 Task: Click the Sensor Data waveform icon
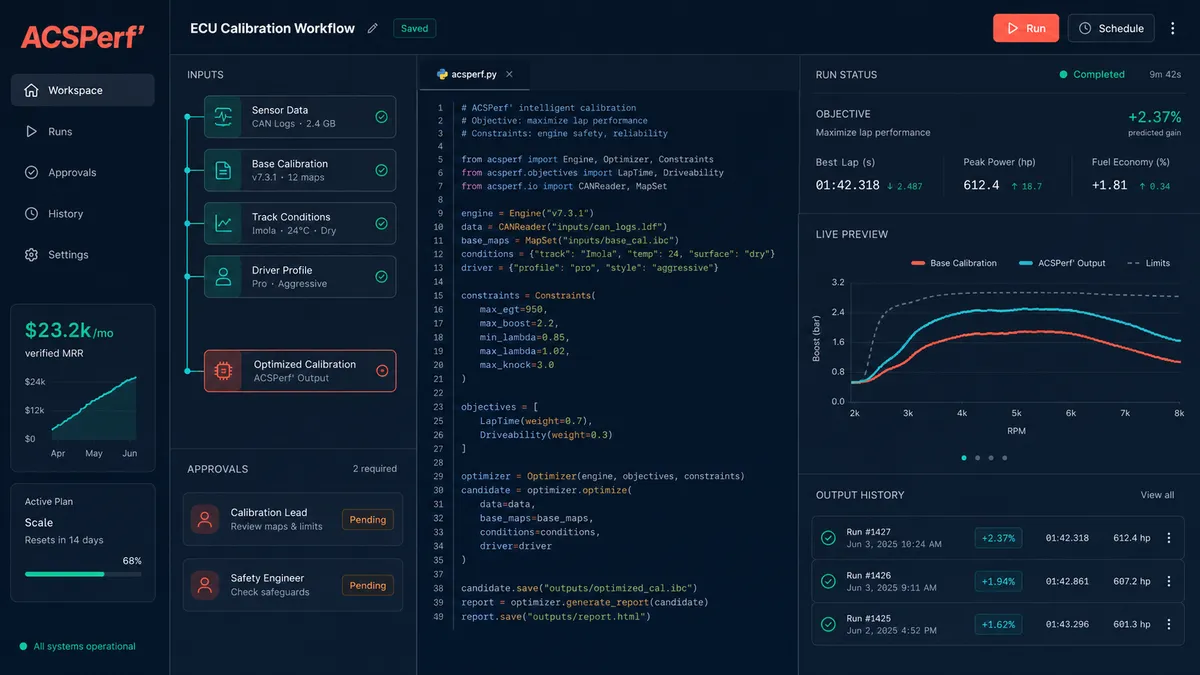coord(223,117)
